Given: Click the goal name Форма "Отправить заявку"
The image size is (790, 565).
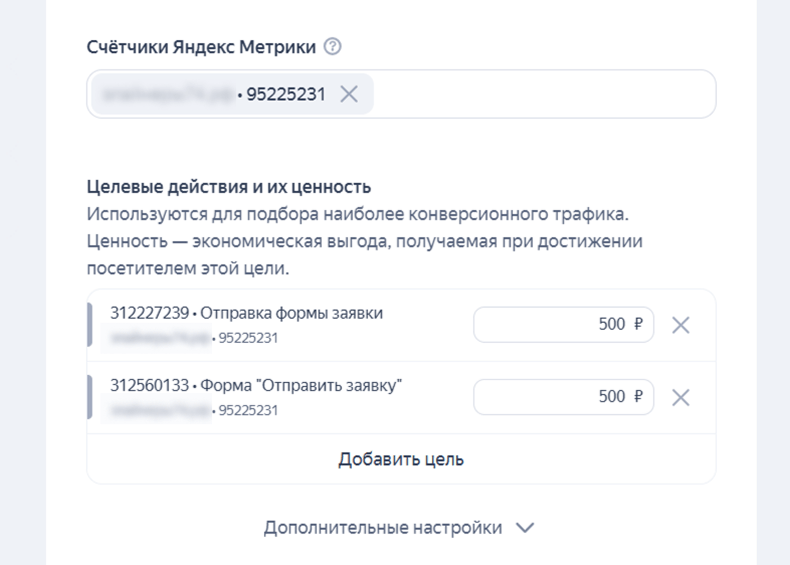Looking at the screenshot, I should [301, 385].
